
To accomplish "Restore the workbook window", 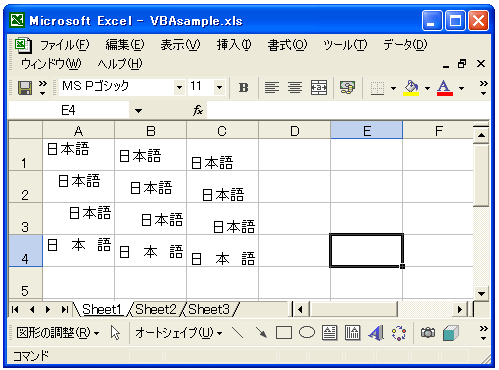I will coord(462,64).
